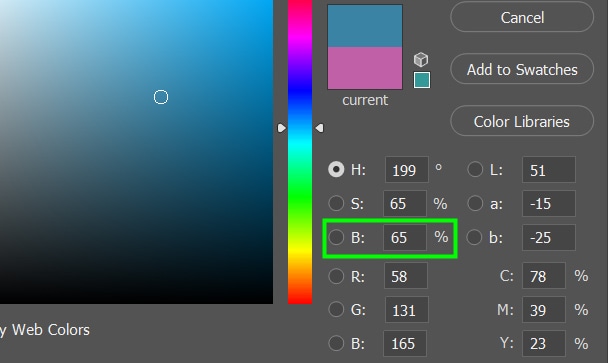Viewport: 608px width, 363px height.
Task: Click the blue new color swatch
Action: click(x=365, y=26)
